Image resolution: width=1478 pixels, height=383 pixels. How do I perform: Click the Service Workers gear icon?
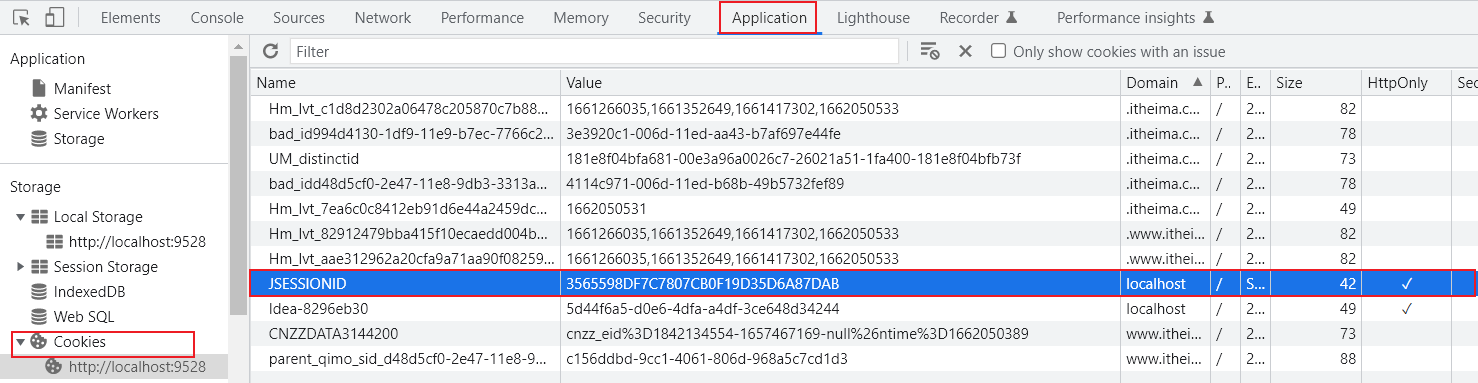(x=39, y=114)
